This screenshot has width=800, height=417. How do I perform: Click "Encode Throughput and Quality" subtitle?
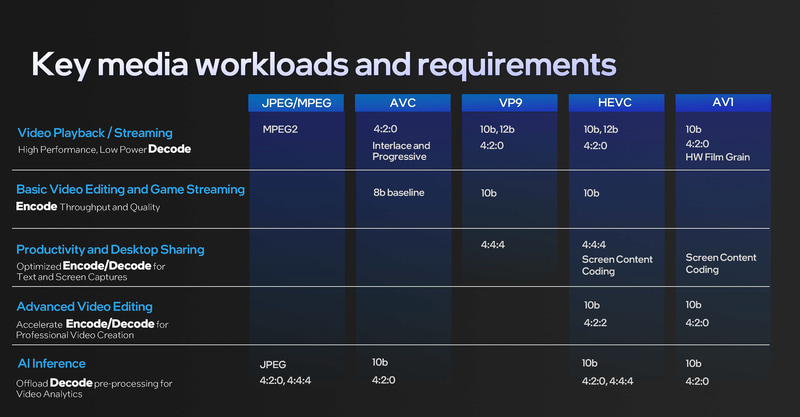pos(88,207)
